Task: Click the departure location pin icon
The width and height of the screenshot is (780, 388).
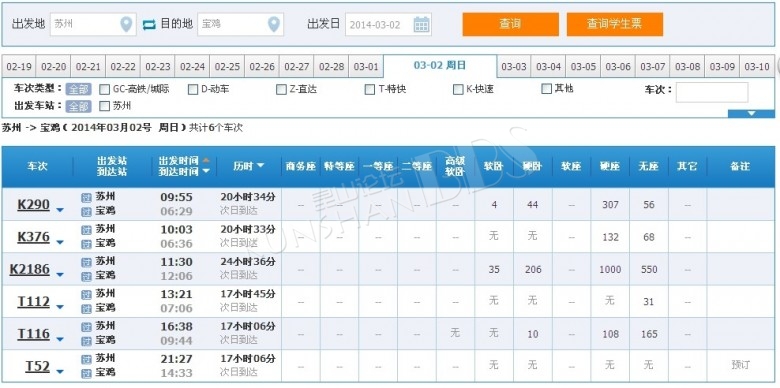Action: [x=126, y=24]
